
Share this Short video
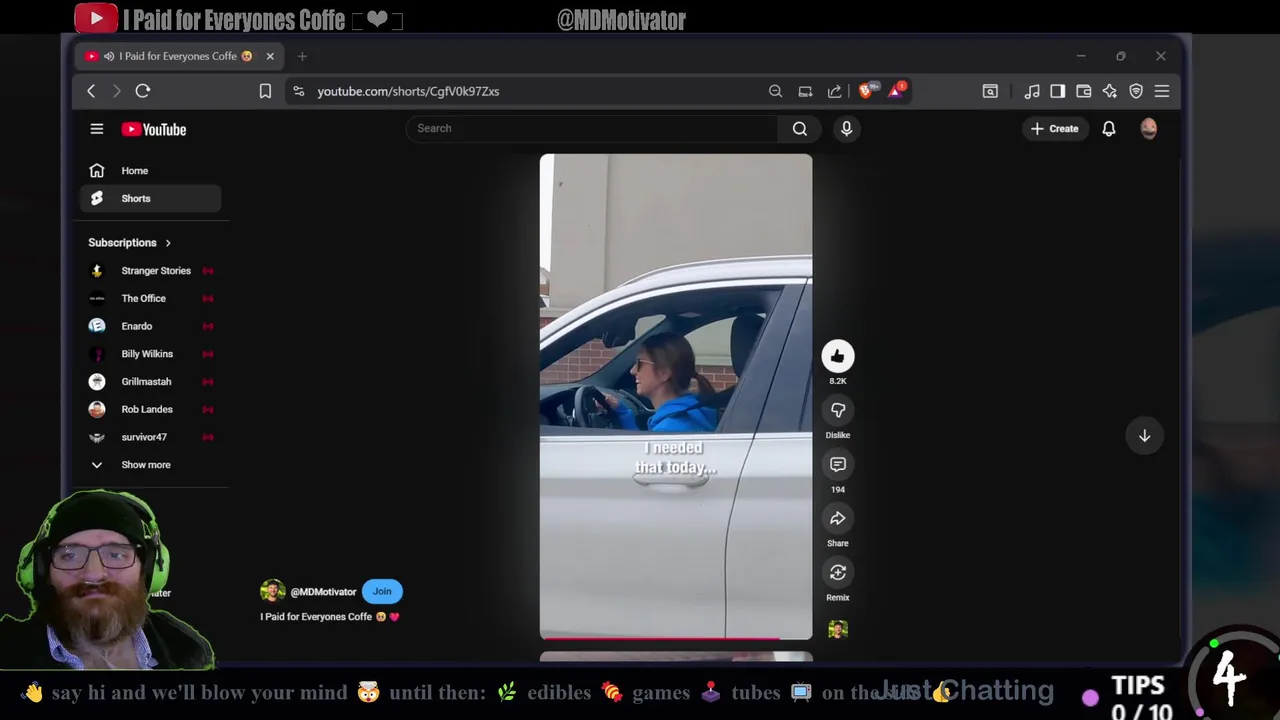pyautogui.click(x=838, y=518)
